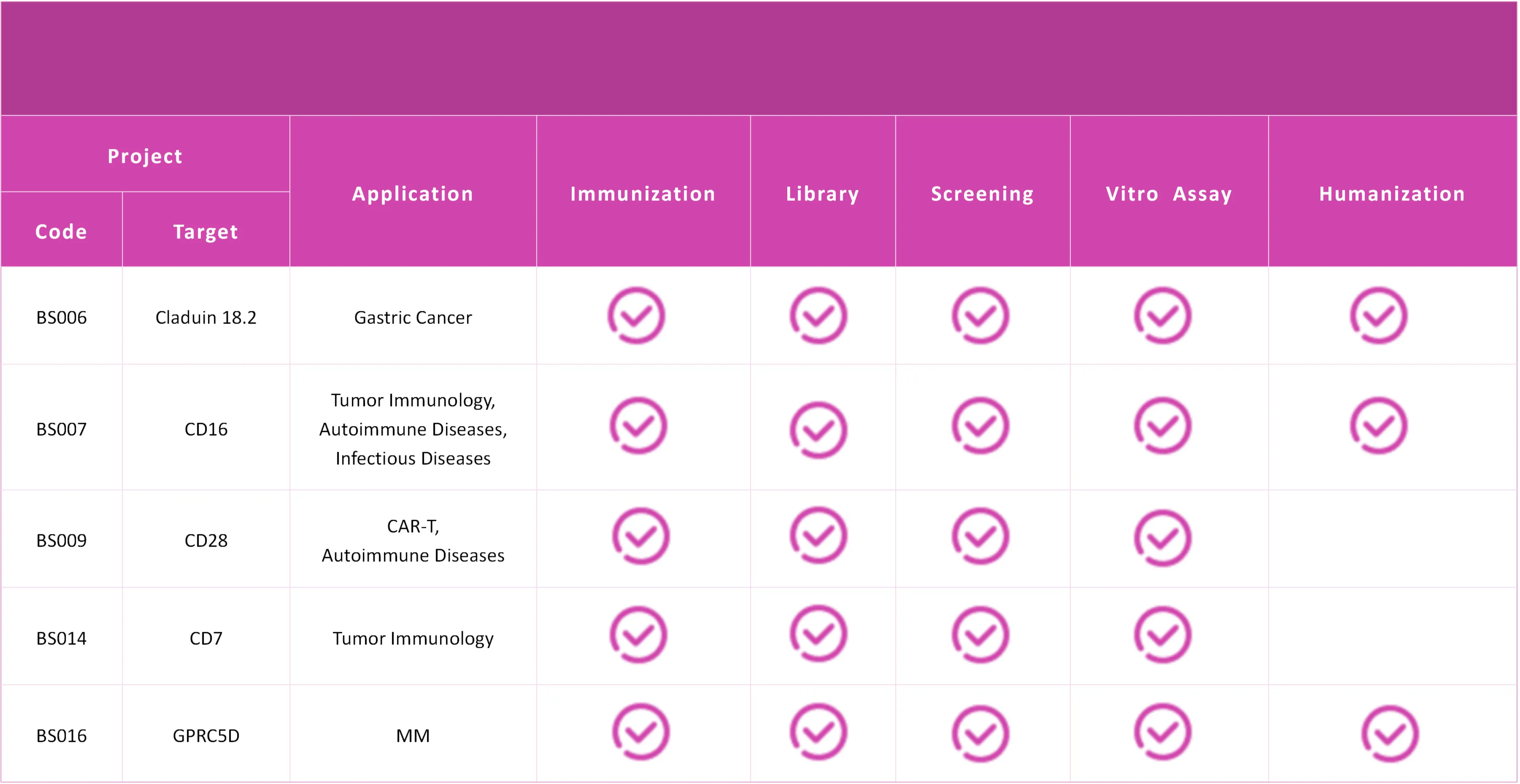Click BS009 Screening checkmark icon
Screen dimensions: 1520x784
click(x=980, y=536)
